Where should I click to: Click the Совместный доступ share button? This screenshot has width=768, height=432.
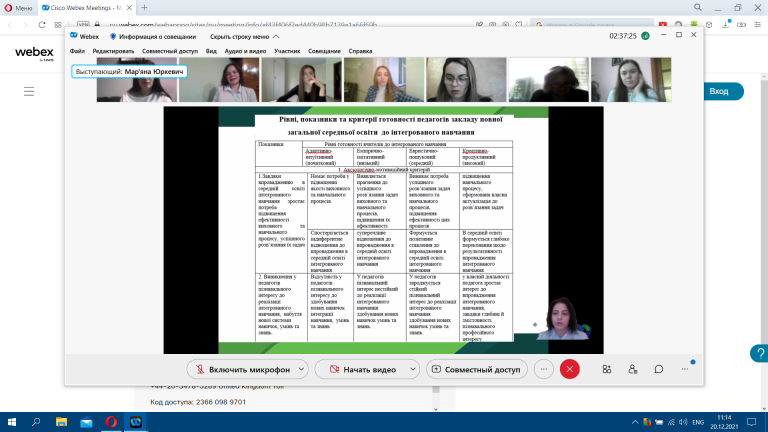point(477,369)
